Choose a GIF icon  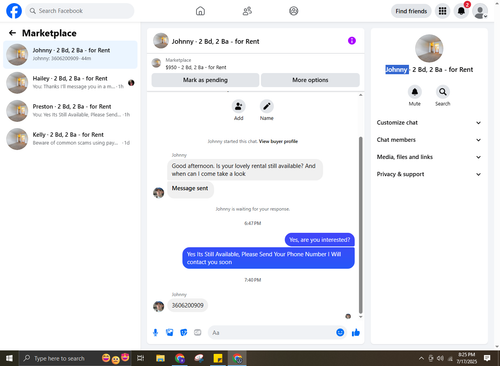(198, 332)
